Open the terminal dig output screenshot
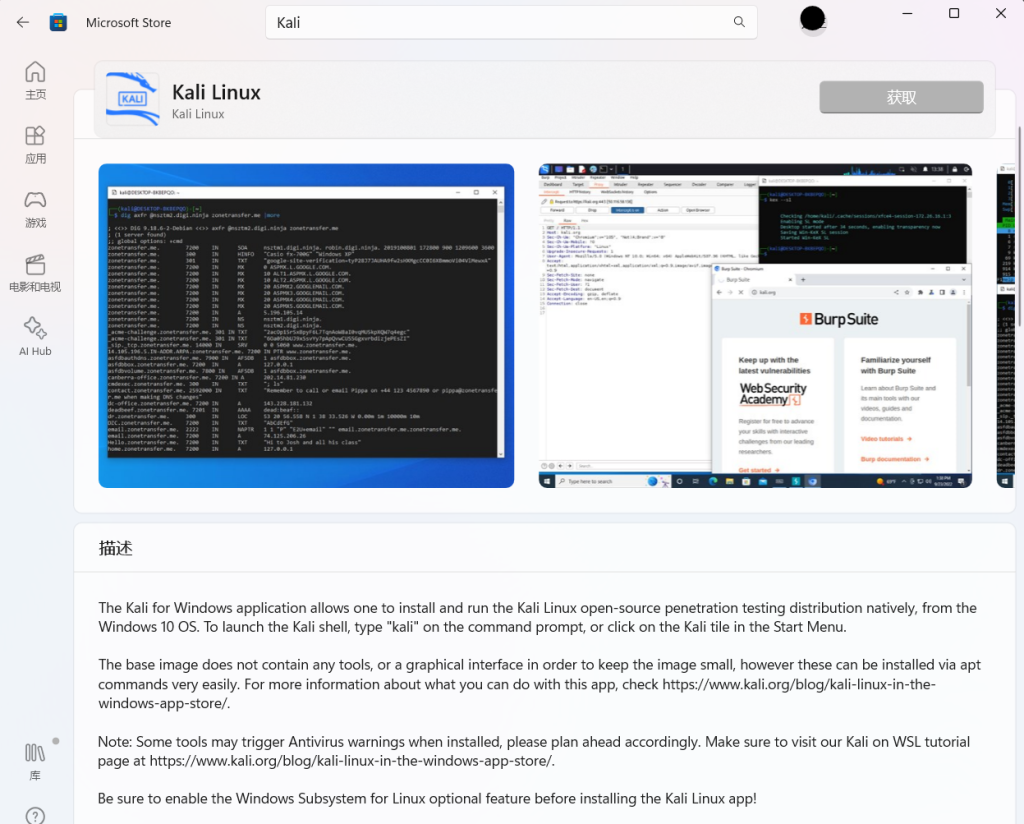The width and height of the screenshot is (1024, 824). [306, 326]
